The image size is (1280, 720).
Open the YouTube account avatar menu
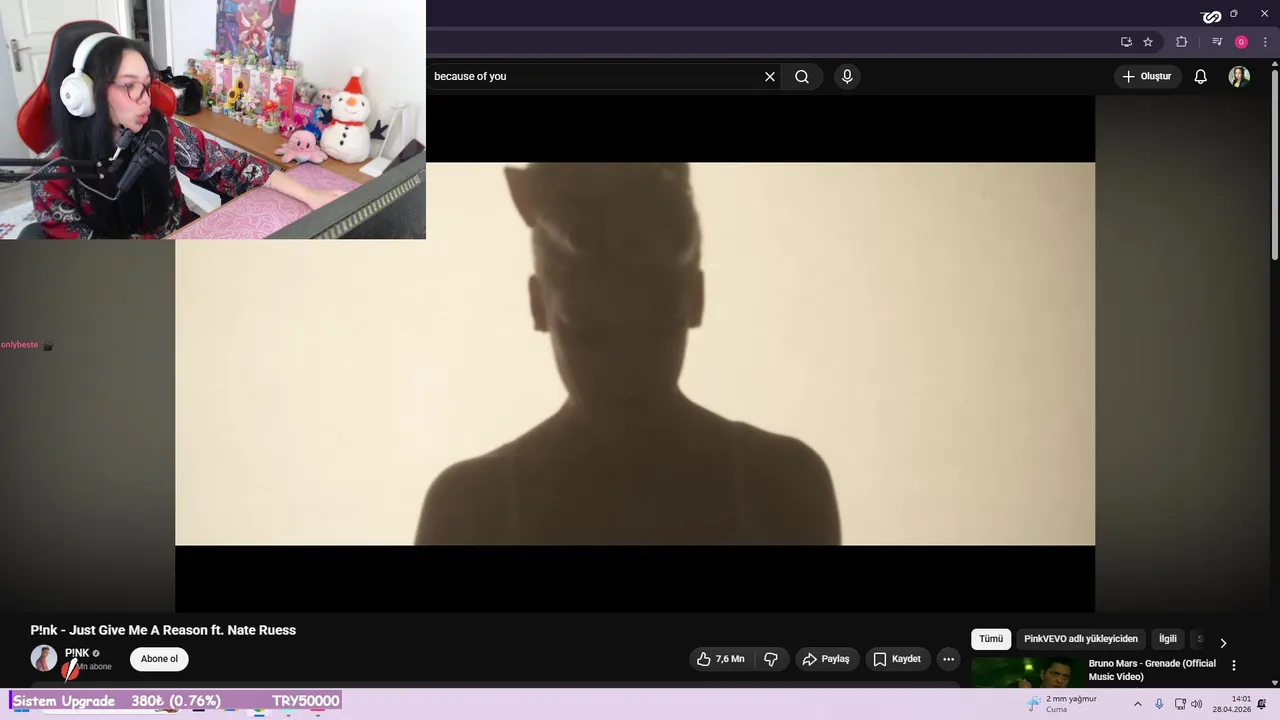(1239, 76)
